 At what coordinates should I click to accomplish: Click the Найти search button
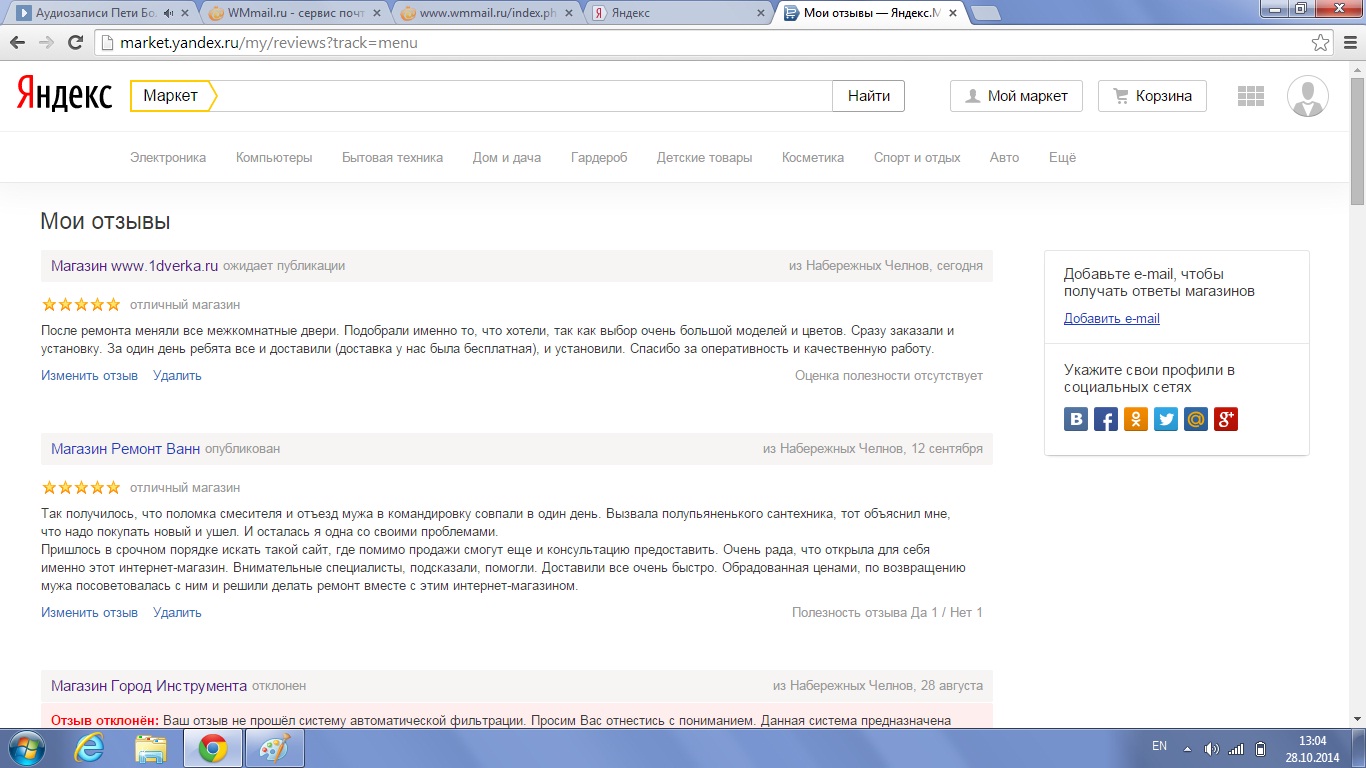tap(868, 96)
